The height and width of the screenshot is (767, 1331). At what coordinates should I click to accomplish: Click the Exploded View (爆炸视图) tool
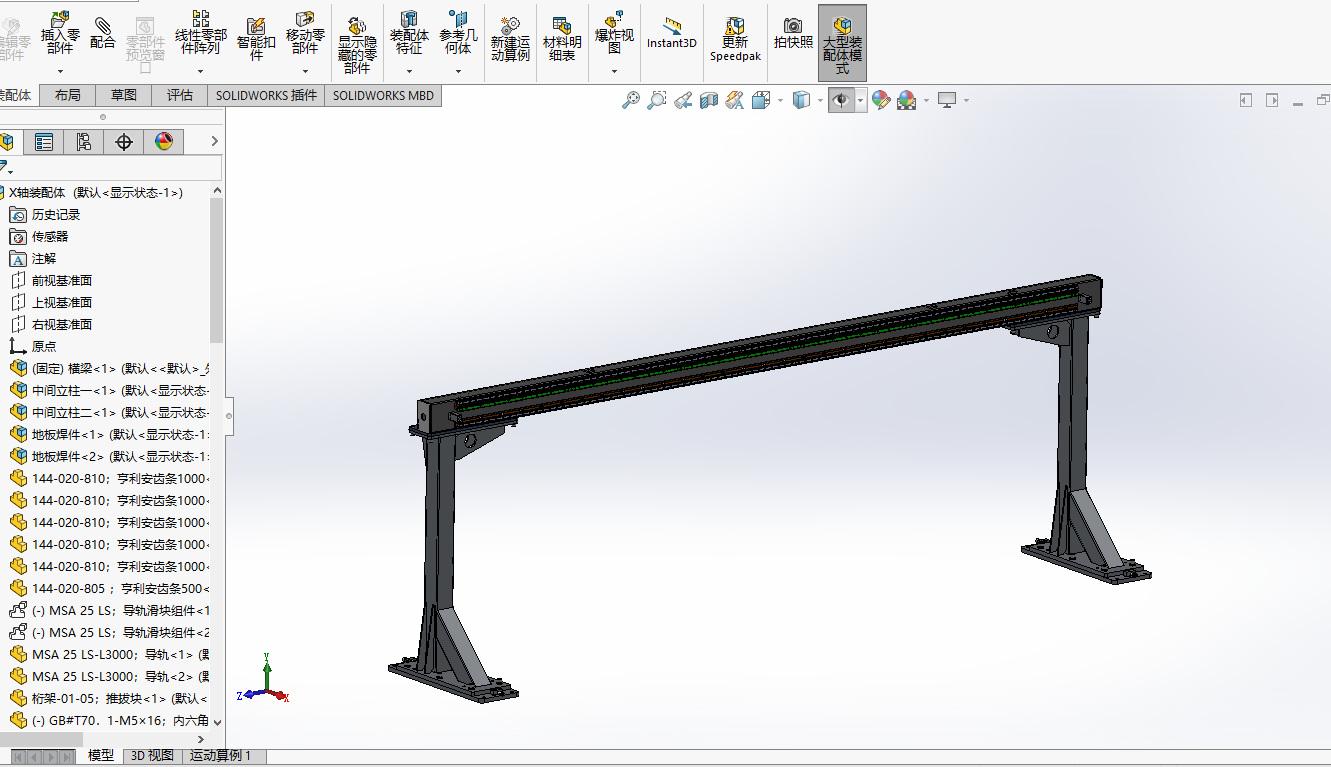point(614,32)
